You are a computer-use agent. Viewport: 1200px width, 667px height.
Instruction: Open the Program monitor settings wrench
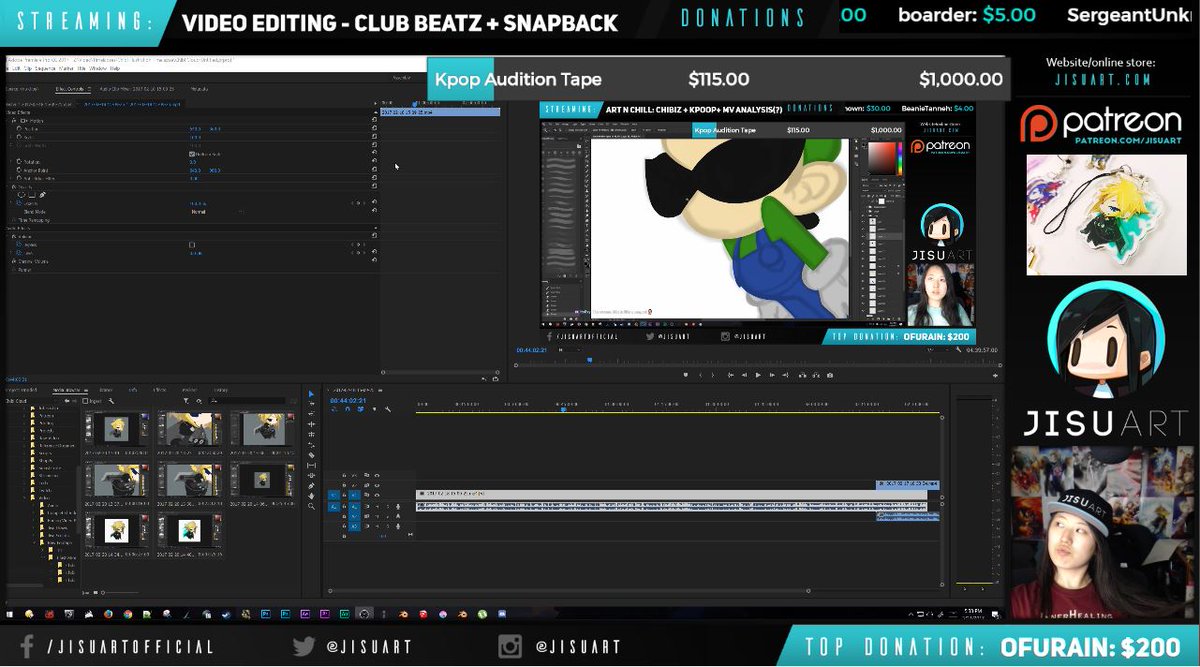tap(958, 349)
